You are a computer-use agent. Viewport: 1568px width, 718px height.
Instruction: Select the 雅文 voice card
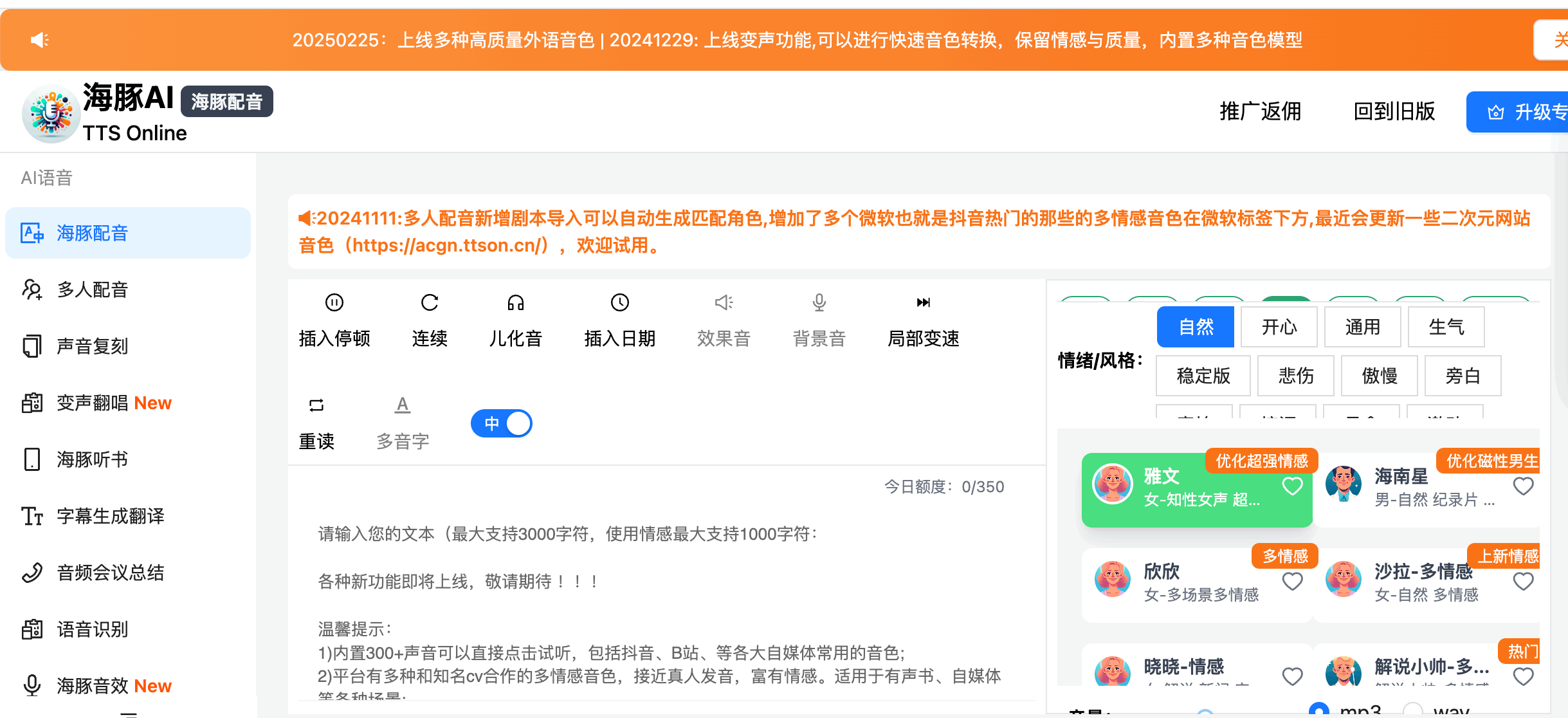[1196, 489]
